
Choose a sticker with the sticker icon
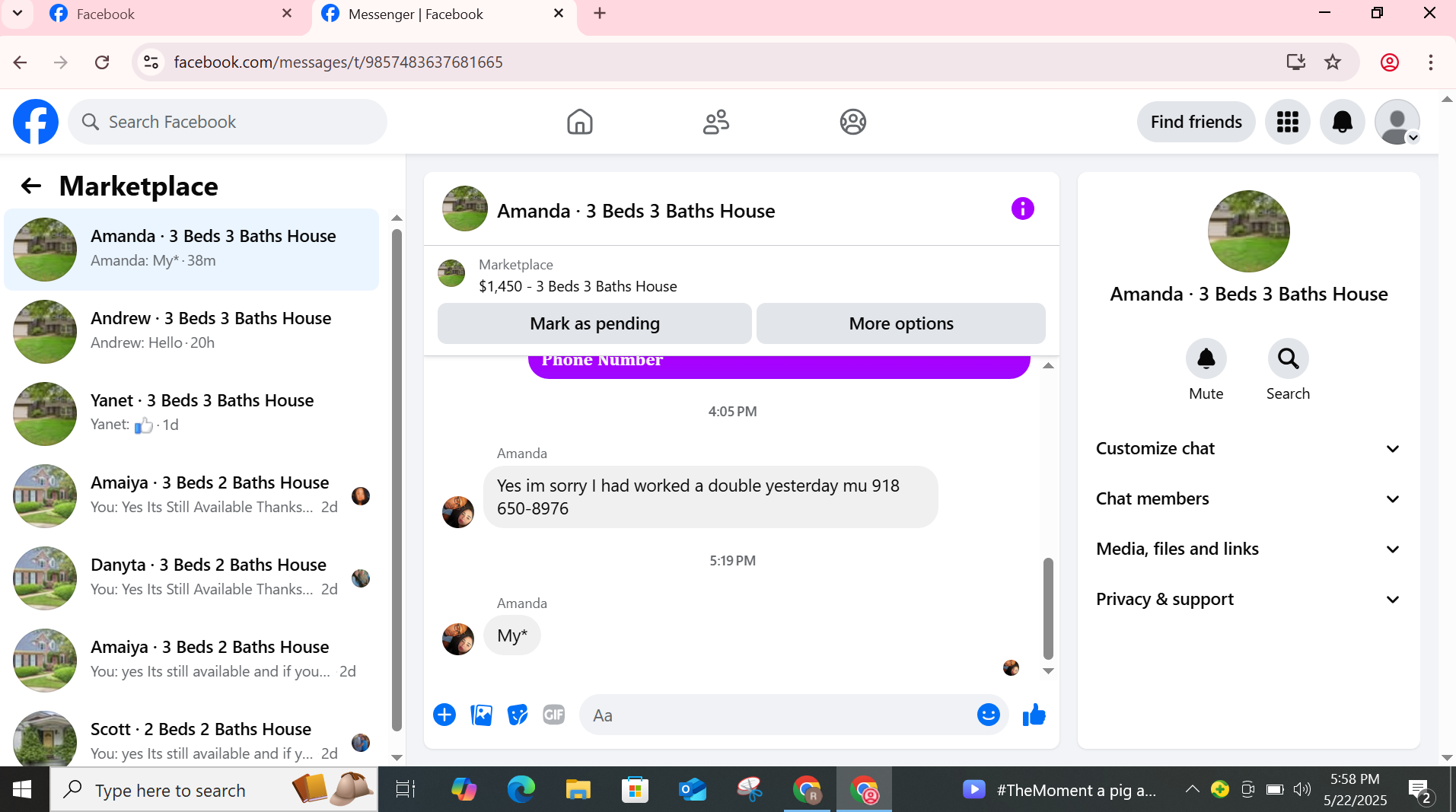[x=518, y=715]
